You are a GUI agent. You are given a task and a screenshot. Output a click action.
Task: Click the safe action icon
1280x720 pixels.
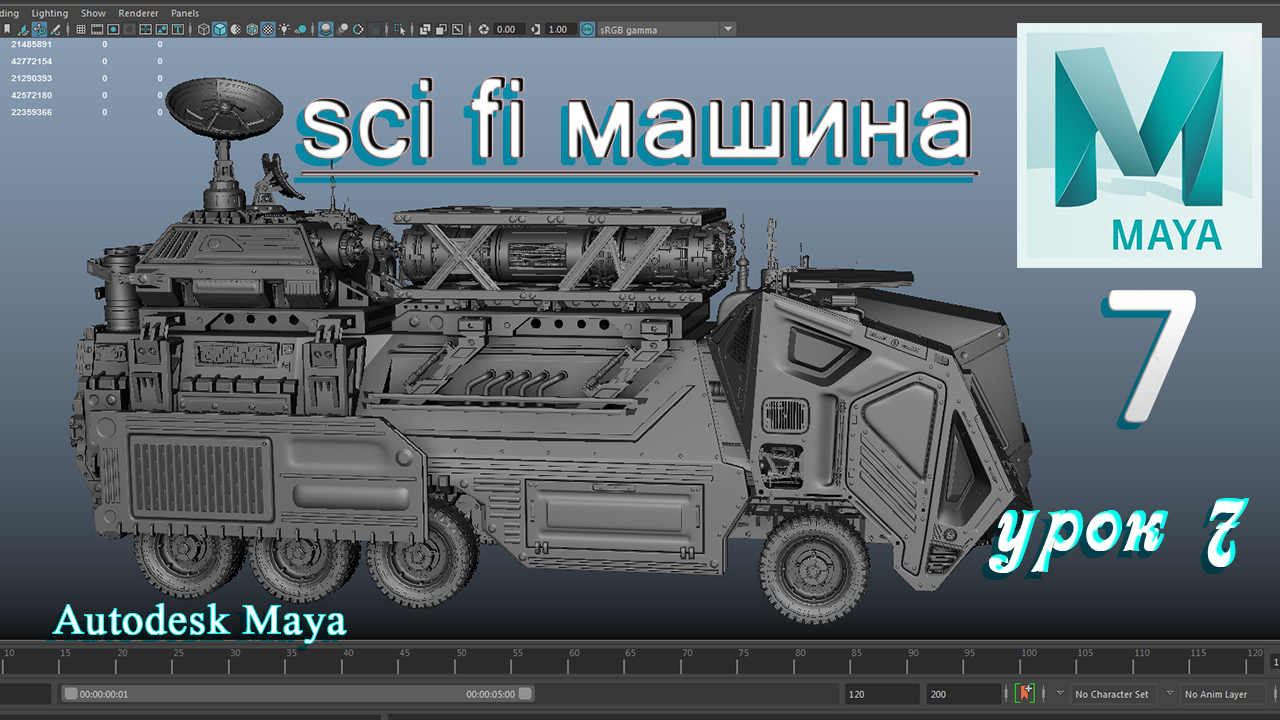[161, 29]
